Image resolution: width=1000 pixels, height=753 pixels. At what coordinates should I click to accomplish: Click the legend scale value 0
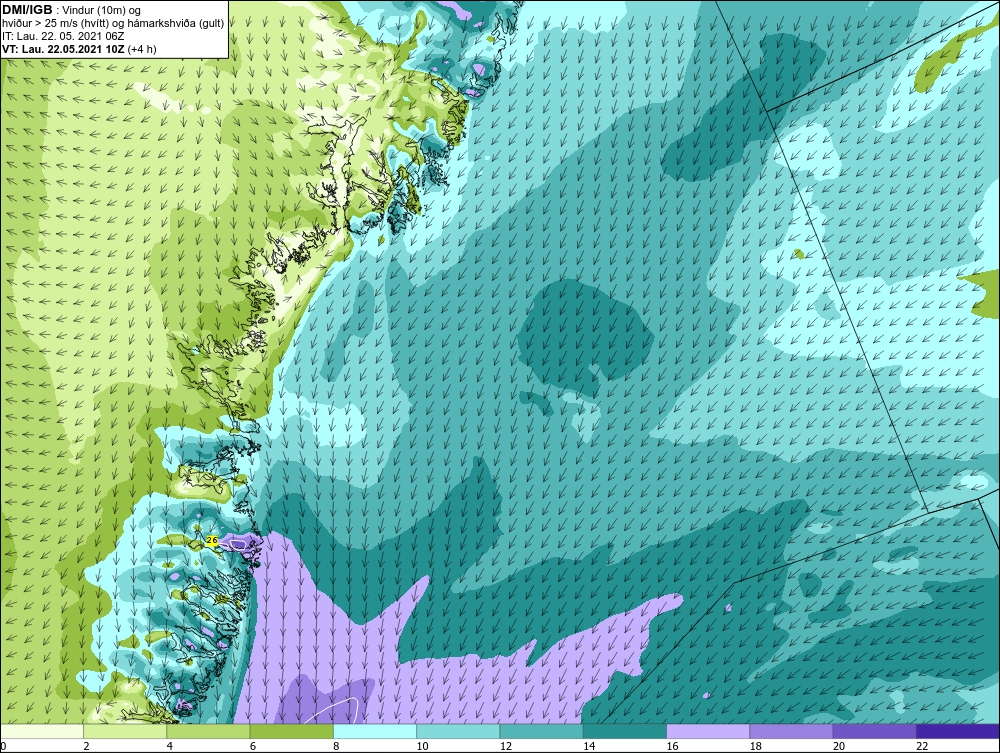tap(3, 746)
